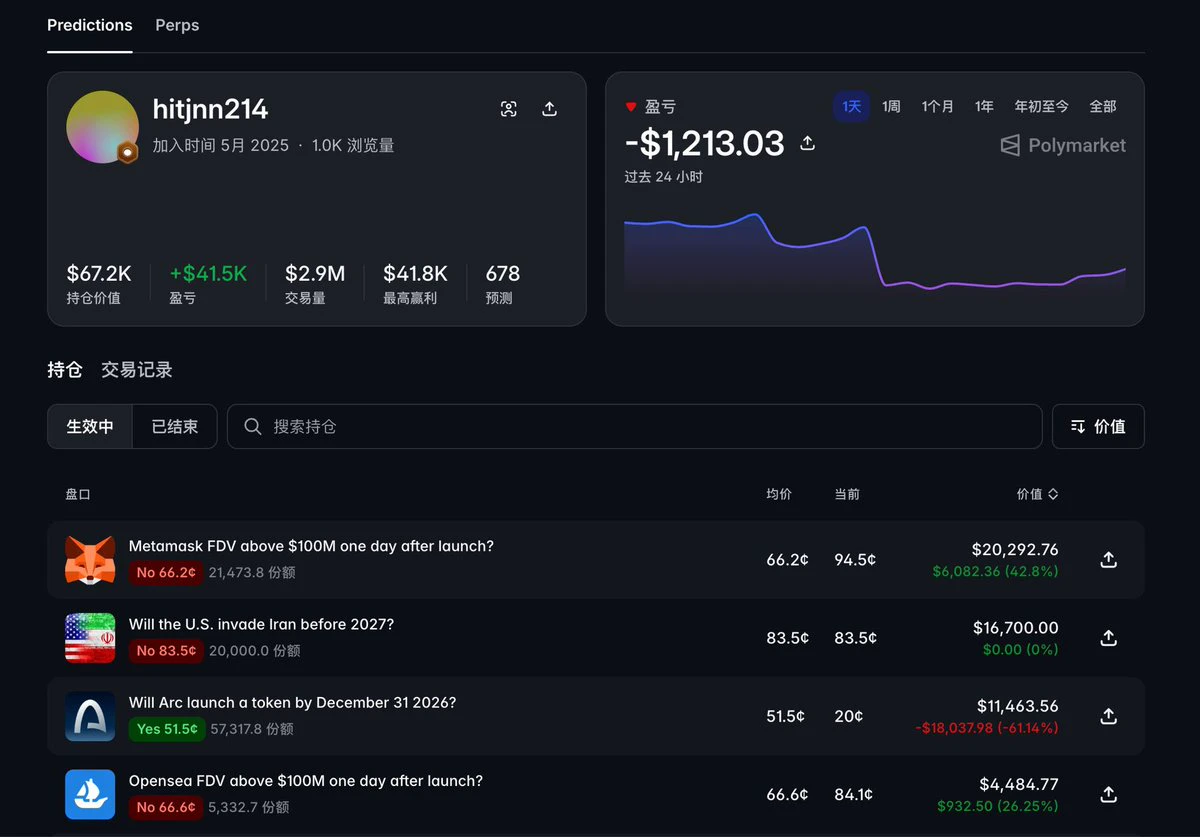Click the -$18,037.98 (-61.14%) loss figure
The width and height of the screenshot is (1200, 837).
point(987,728)
